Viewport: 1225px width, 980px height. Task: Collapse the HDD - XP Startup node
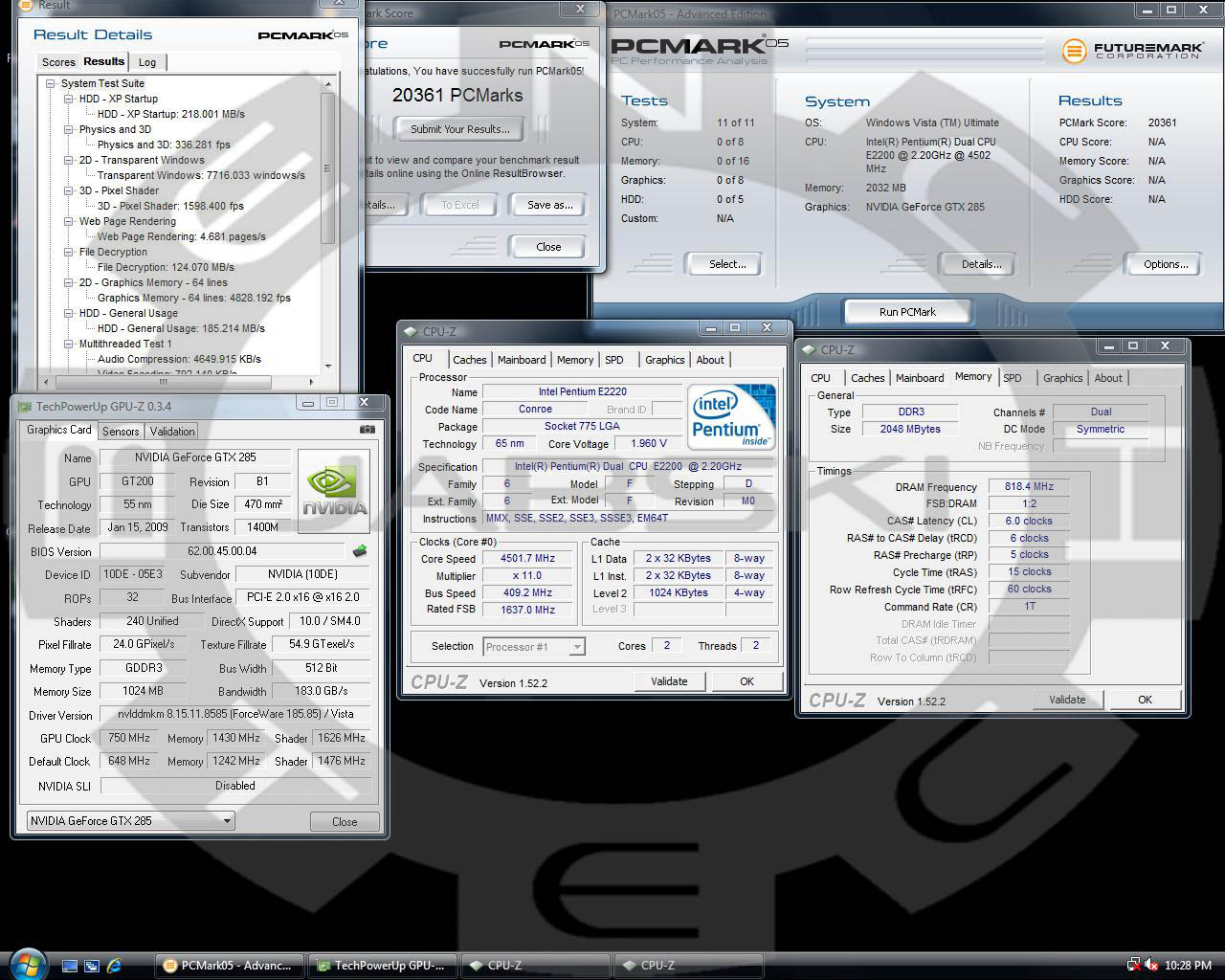point(69,99)
